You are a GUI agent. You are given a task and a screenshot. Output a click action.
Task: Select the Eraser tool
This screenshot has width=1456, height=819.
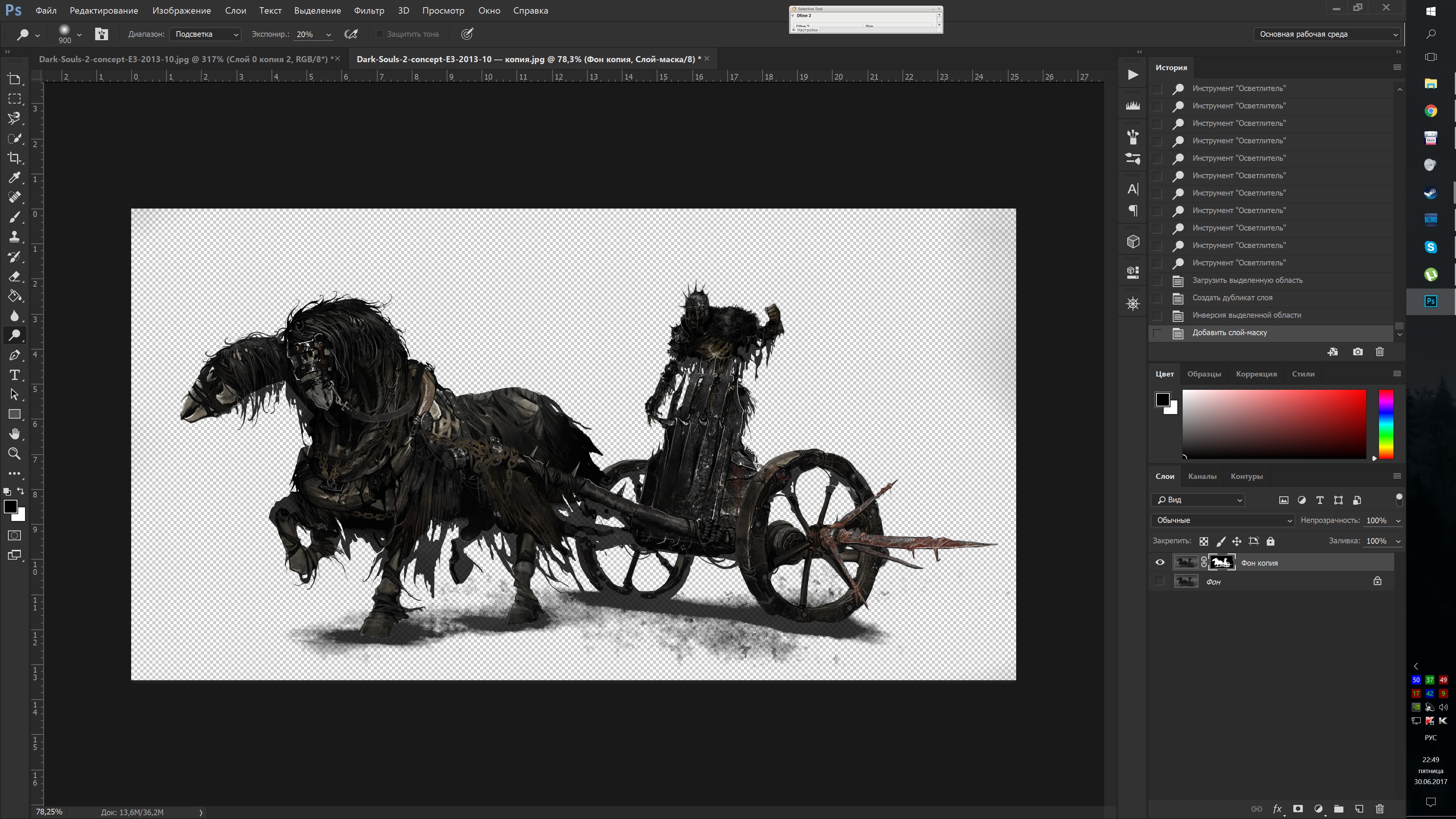15,276
